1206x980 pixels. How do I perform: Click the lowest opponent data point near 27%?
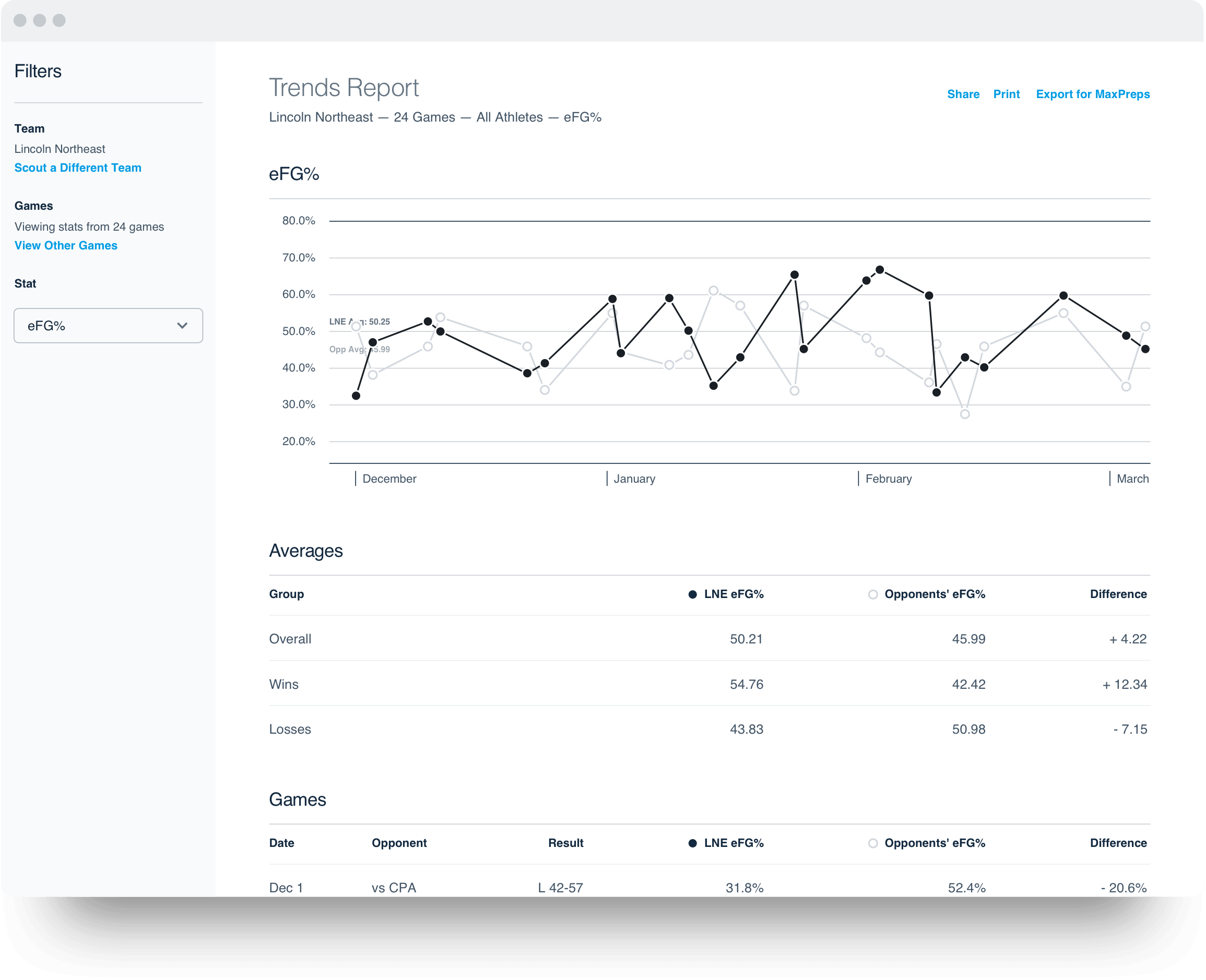965,414
